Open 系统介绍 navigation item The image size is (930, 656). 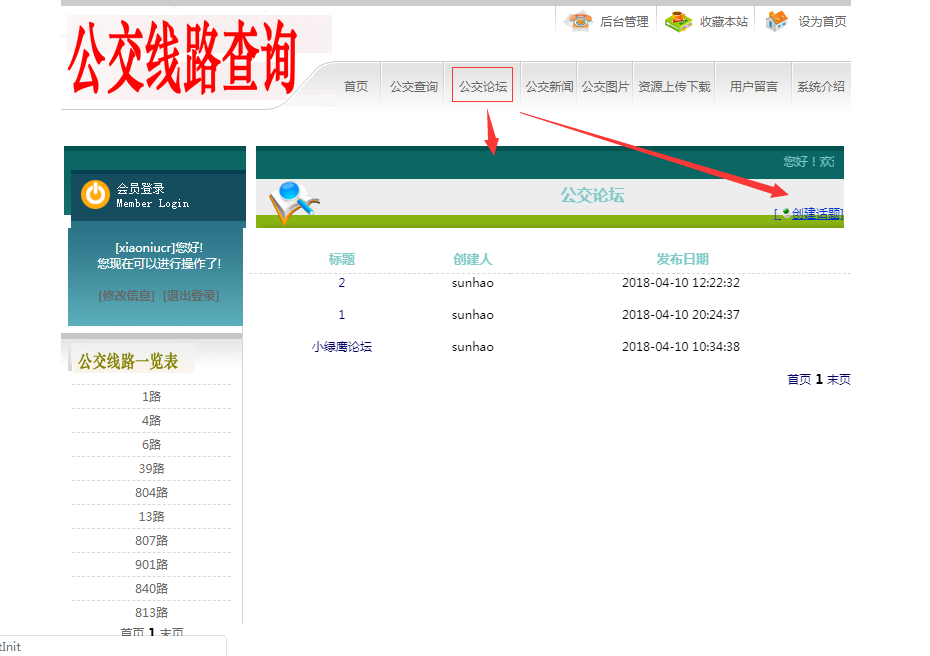pyautogui.click(x=821, y=87)
